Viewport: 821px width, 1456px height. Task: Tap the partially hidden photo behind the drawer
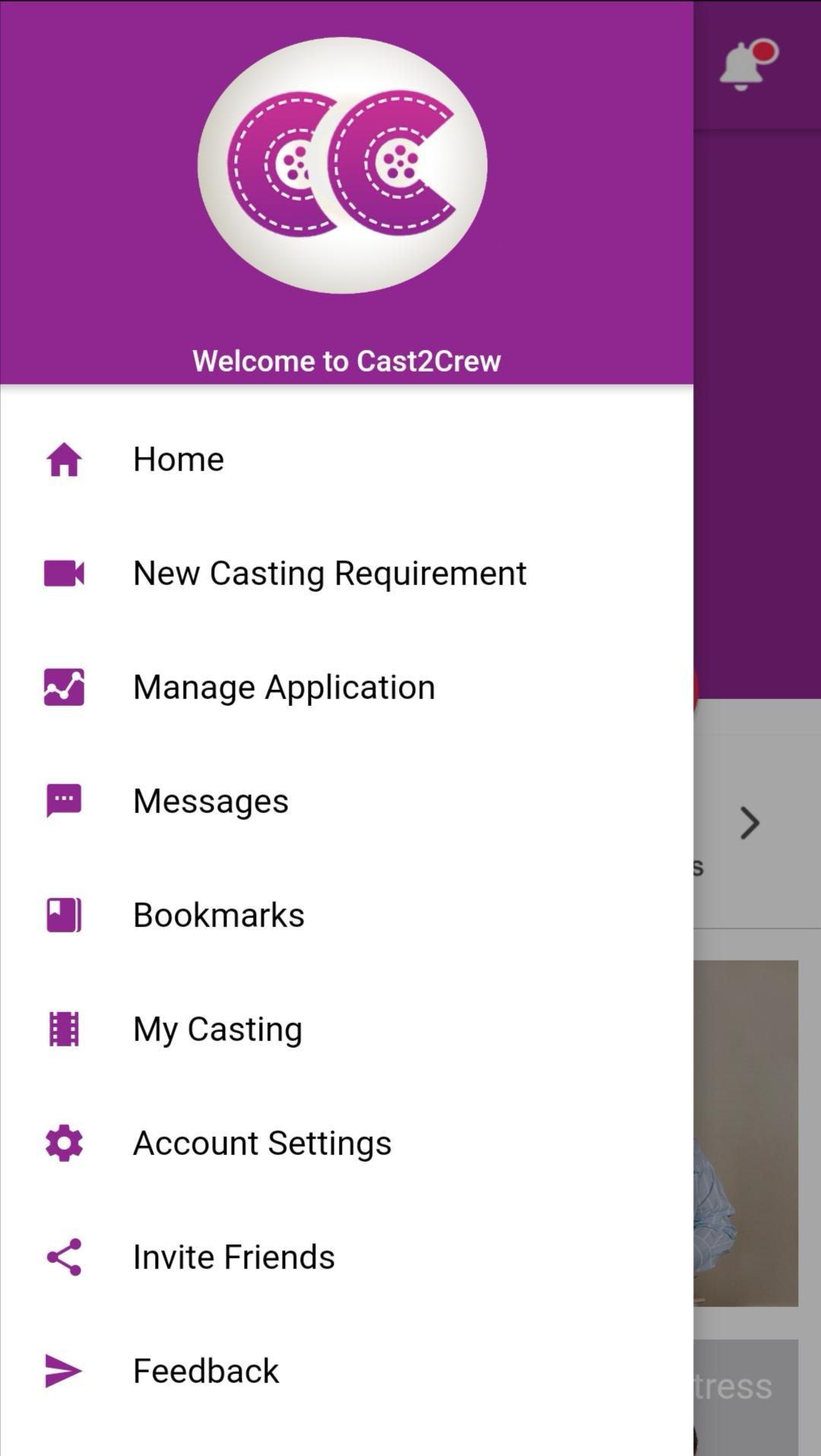pyautogui.click(x=746, y=1133)
